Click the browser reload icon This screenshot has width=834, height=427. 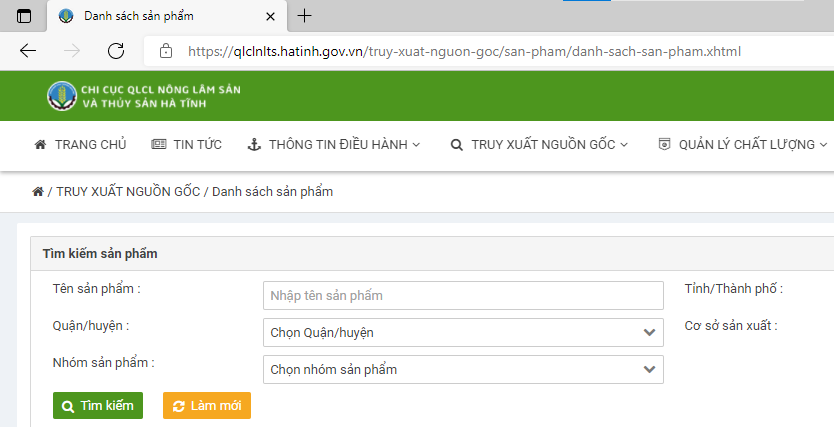tap(116, 51)
